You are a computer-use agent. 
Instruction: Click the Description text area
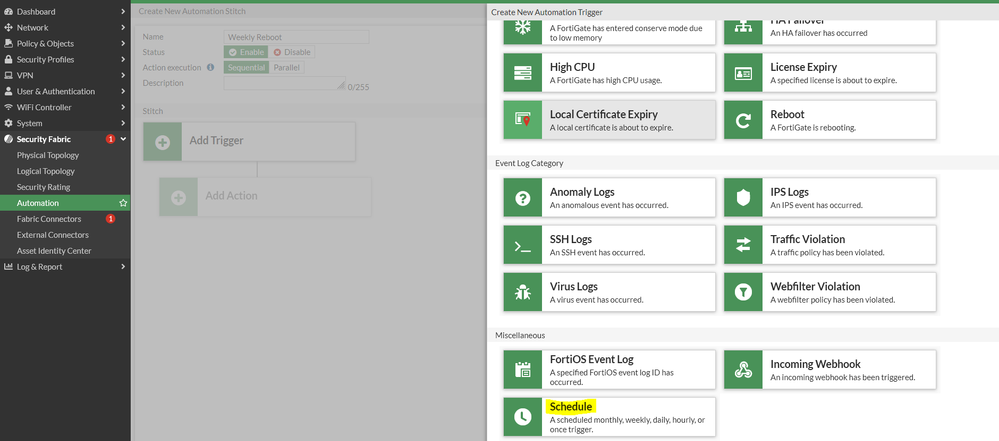[284, 83]
